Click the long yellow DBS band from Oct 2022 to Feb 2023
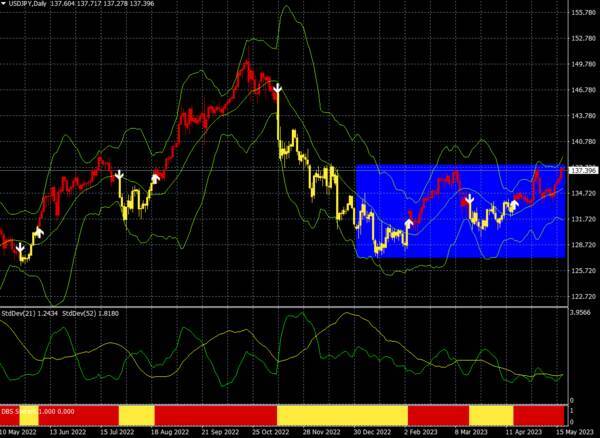Screen dimensions: 600x438 pyautogui.click(x=342, y=416)
